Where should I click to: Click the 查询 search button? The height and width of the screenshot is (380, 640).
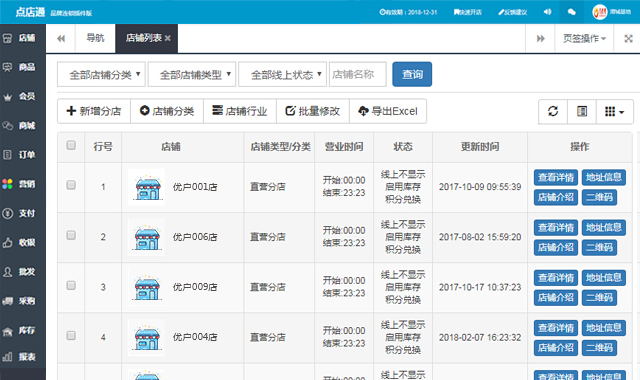click(412, 74)
